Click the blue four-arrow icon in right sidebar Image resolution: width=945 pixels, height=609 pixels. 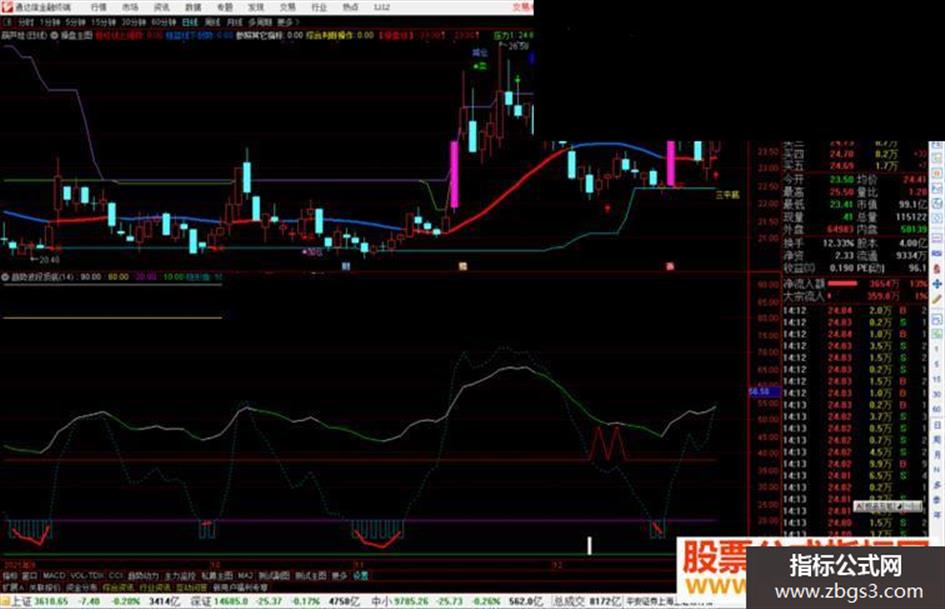[937, 284]
